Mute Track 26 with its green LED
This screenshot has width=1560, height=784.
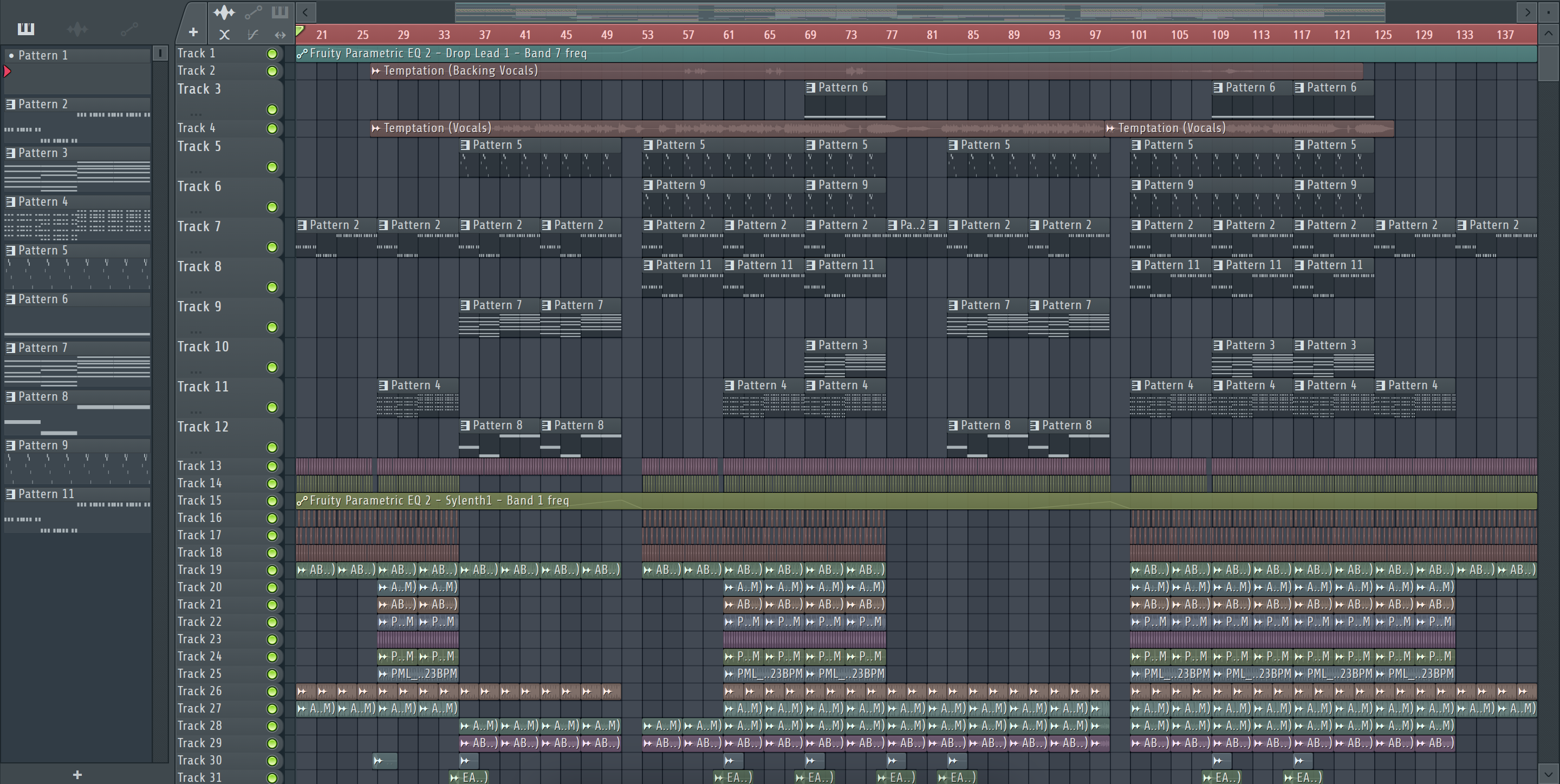(x=272, y=691)
